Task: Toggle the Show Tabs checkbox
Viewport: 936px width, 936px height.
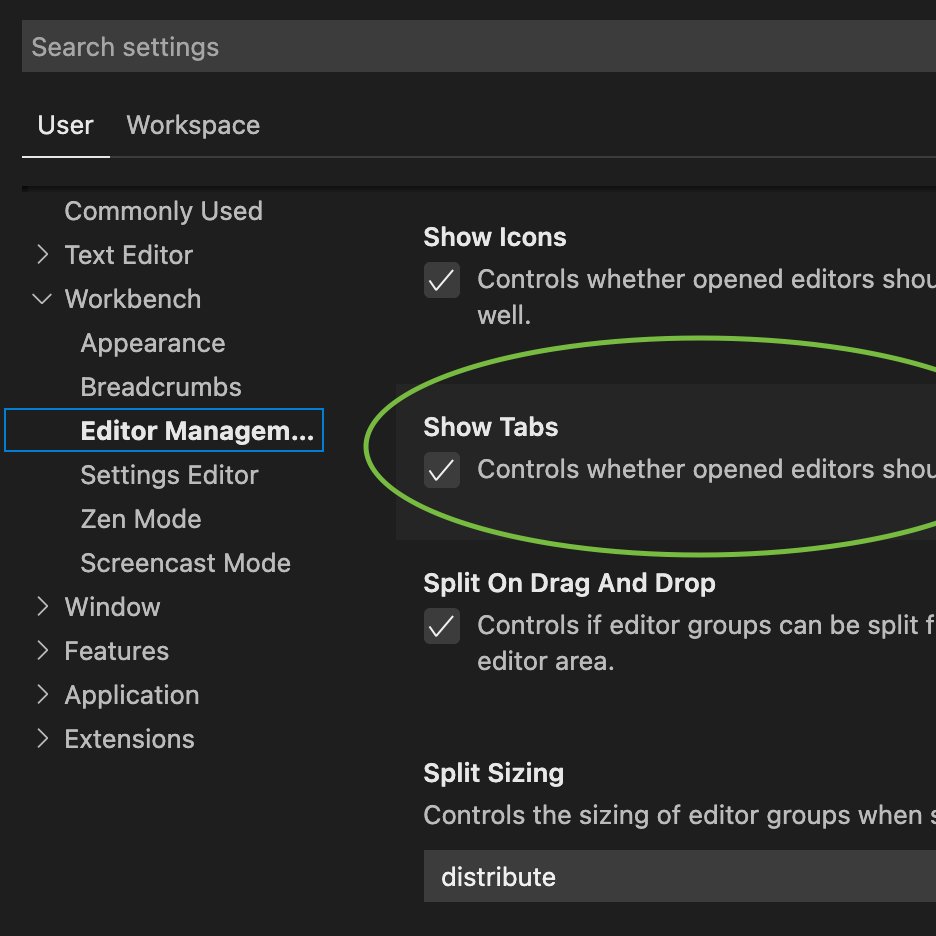Action: point(442,470)
